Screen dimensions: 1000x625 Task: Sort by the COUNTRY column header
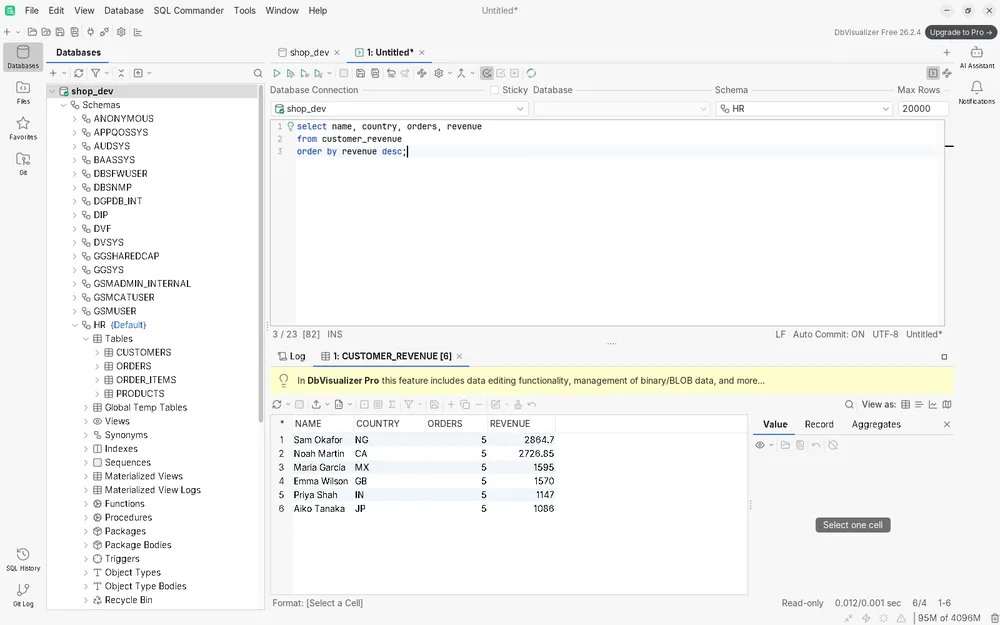(x=389, y=424)
